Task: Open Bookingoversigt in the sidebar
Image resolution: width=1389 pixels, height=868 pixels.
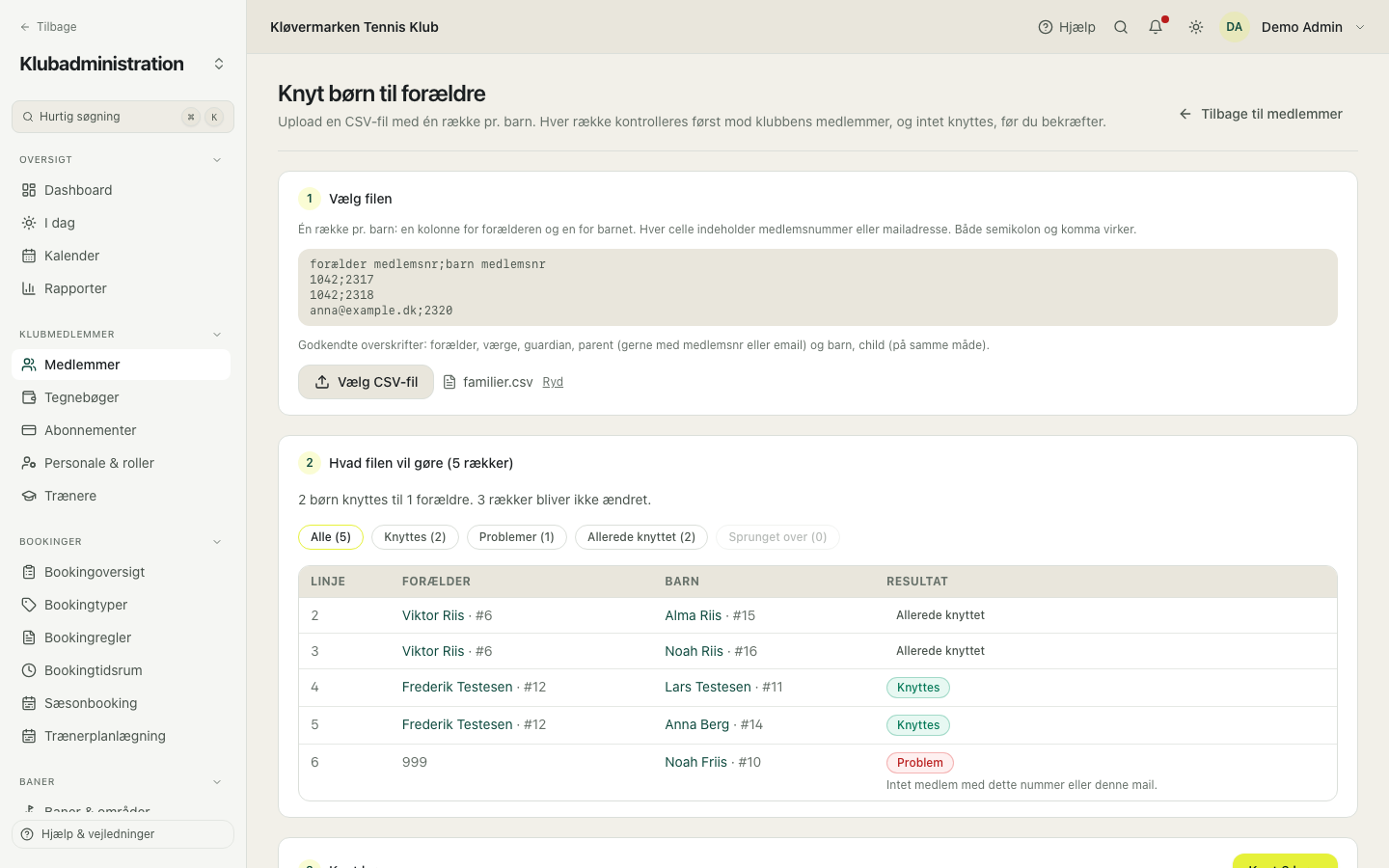Action: point(121,572)
